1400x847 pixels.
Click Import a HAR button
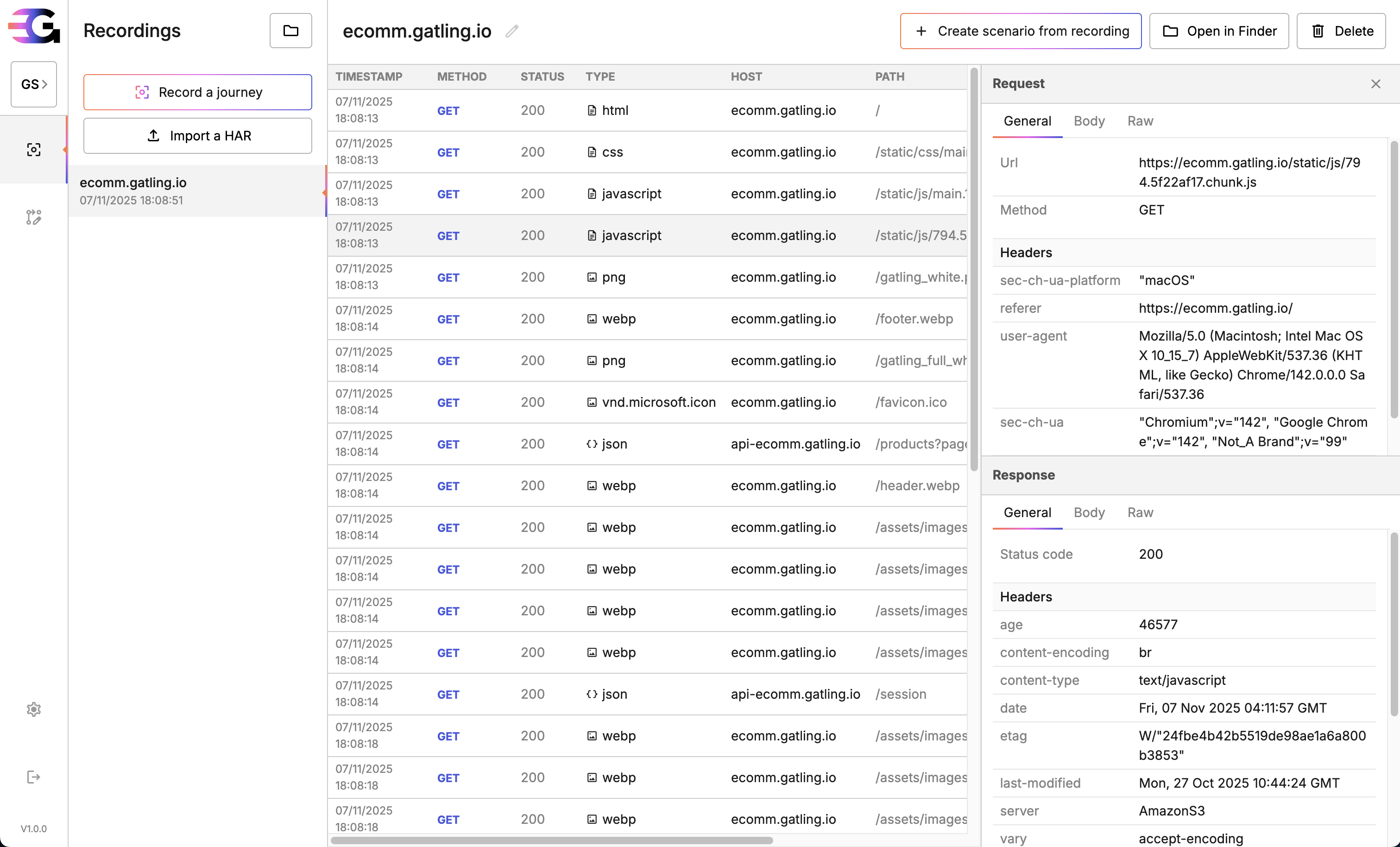pos(198,136)
